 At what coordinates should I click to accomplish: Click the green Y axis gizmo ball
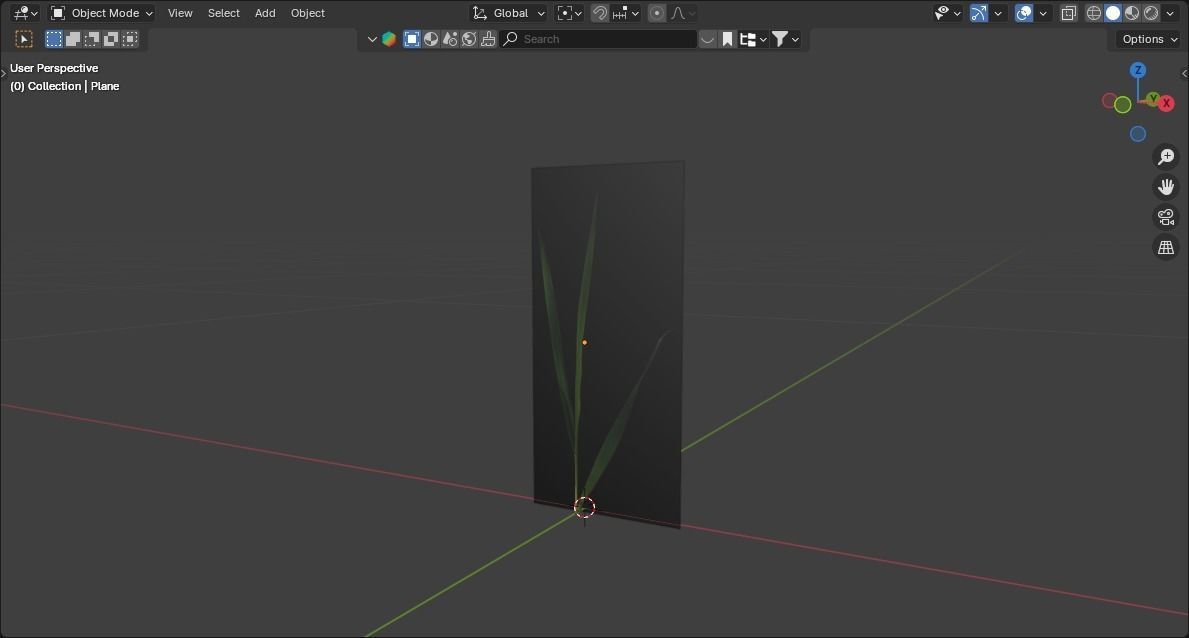1153,99
